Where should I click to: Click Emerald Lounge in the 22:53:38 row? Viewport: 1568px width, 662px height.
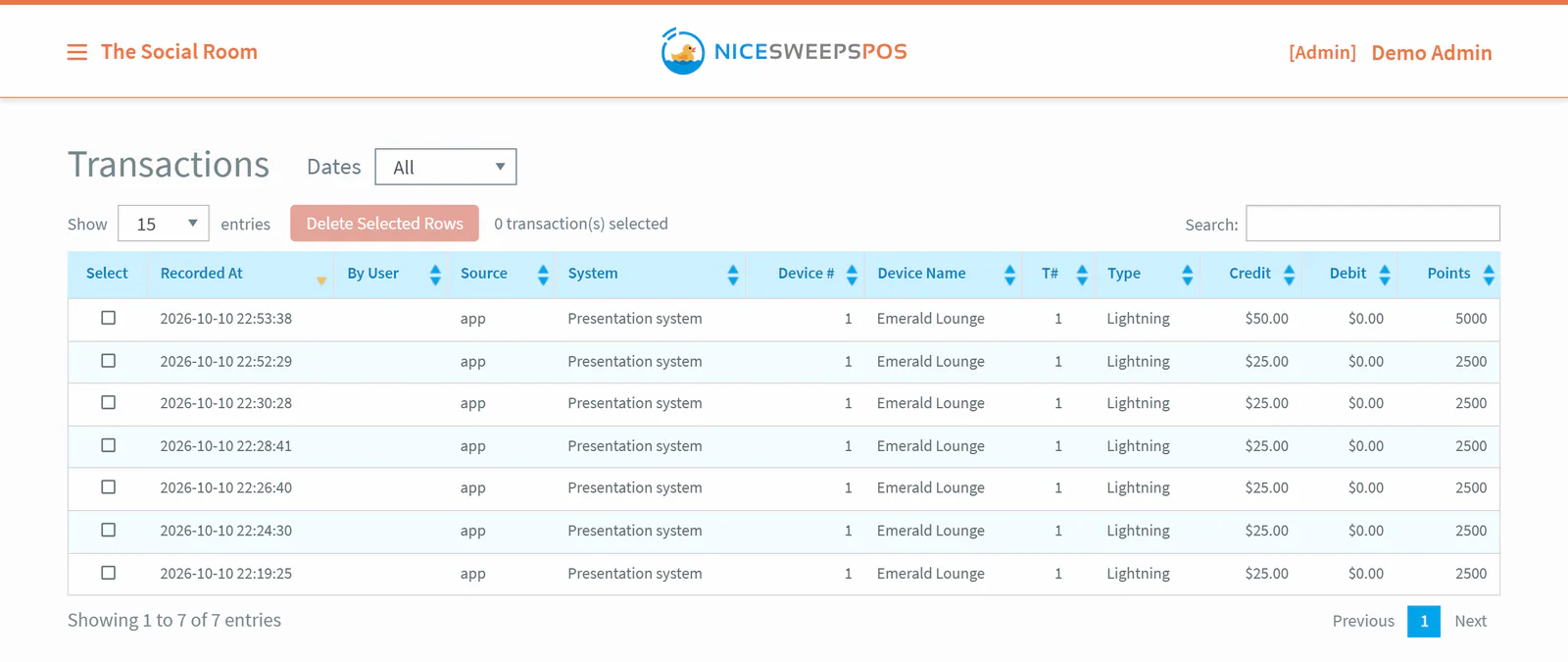(931, 319)
